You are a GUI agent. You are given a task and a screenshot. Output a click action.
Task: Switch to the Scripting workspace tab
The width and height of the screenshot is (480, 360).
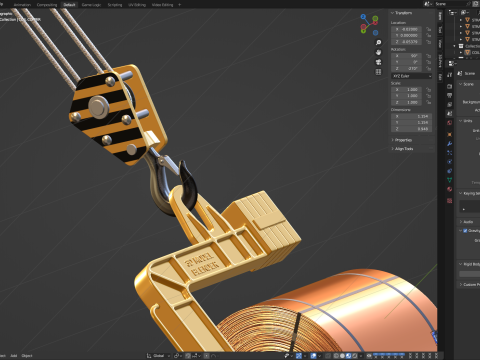point(115,5)
